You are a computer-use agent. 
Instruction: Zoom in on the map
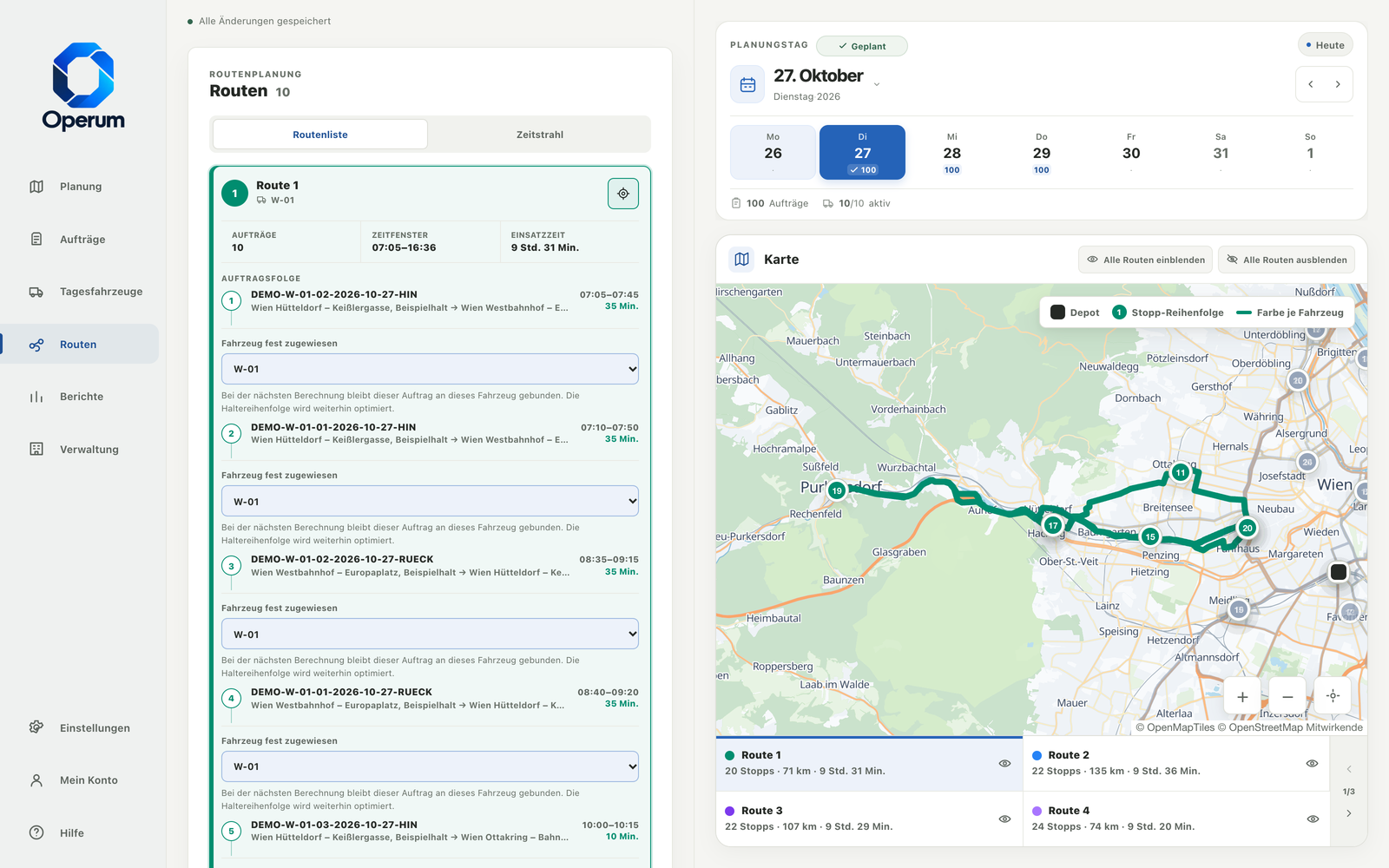point(1242,696)
